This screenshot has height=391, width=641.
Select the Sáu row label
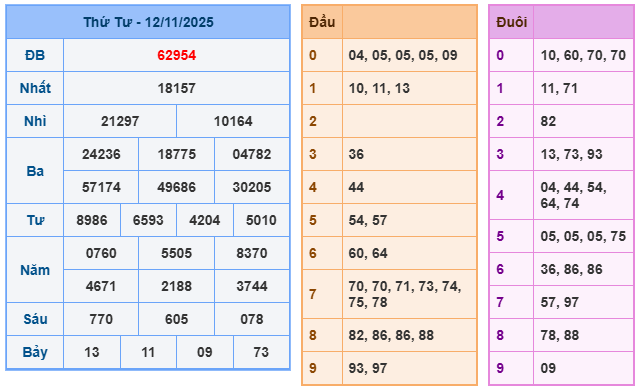(35, 319)
